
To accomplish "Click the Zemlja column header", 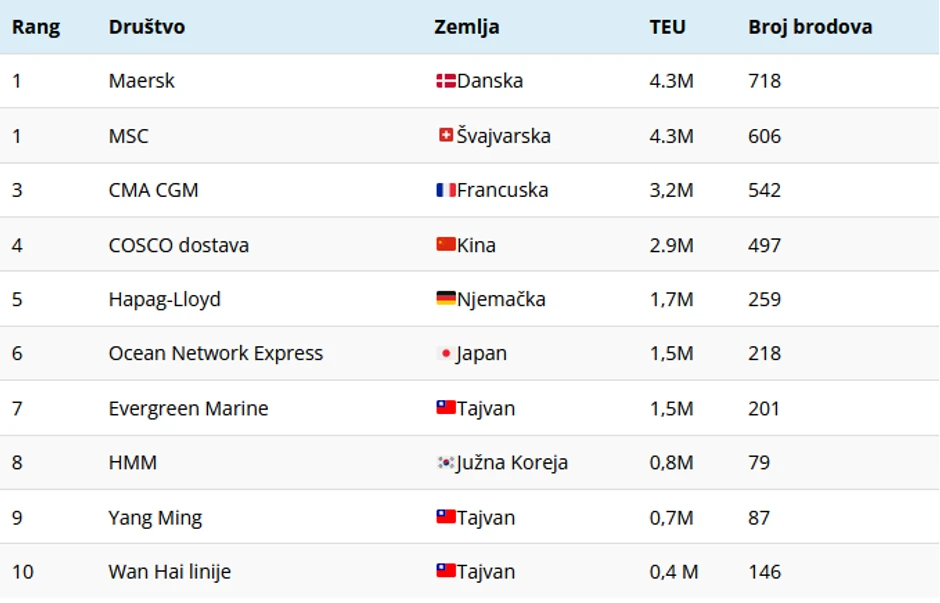I will click(x=467, y=27).
